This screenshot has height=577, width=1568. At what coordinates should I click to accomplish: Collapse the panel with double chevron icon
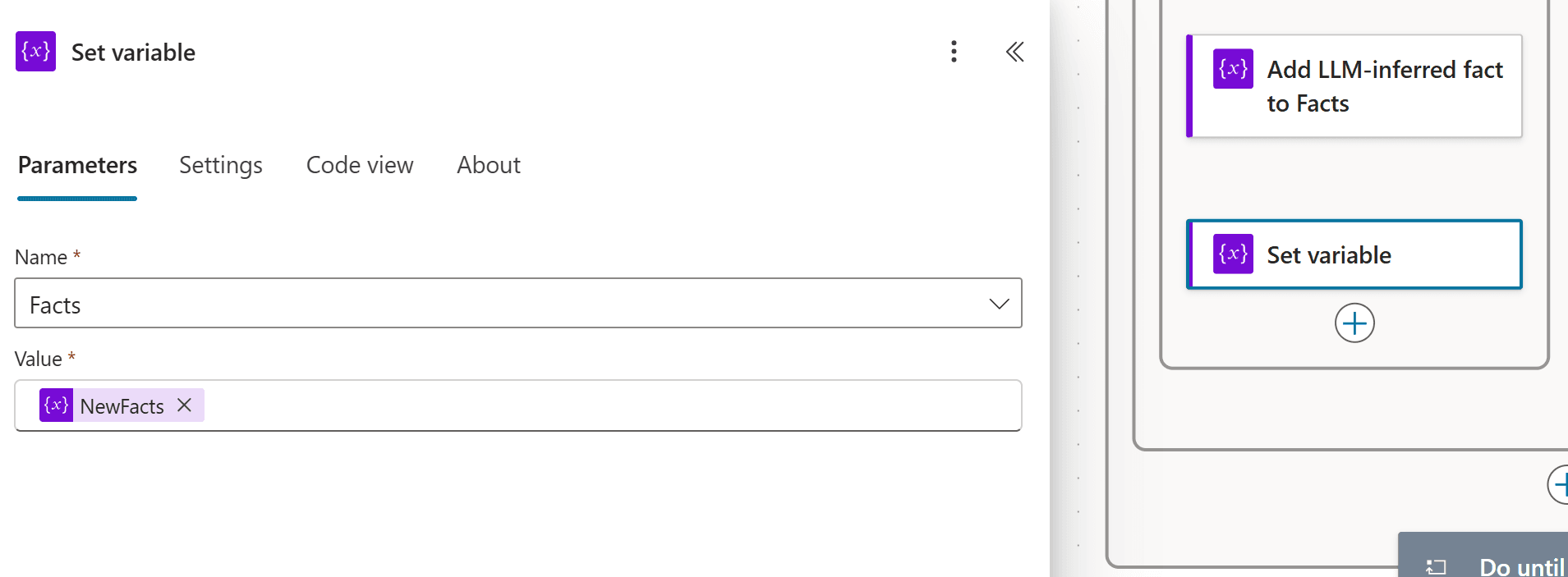click(1014, 52)
